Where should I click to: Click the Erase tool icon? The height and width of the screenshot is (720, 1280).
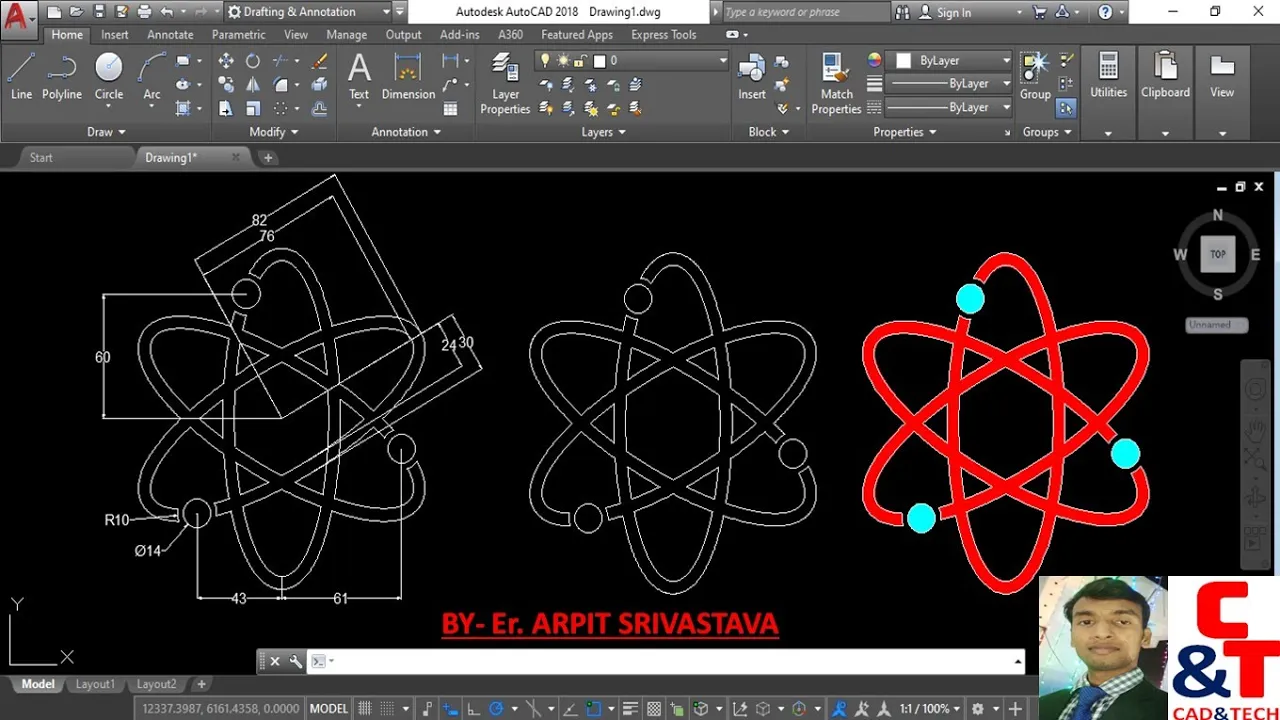pyautogui.click(x=320, y=61)
